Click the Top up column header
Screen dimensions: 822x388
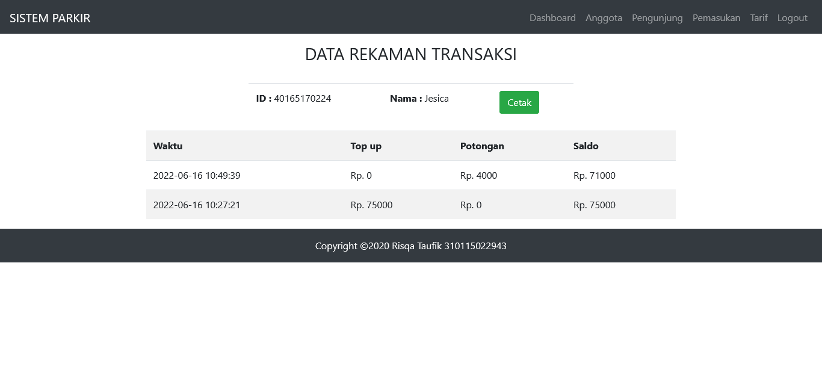pos(366,146)
